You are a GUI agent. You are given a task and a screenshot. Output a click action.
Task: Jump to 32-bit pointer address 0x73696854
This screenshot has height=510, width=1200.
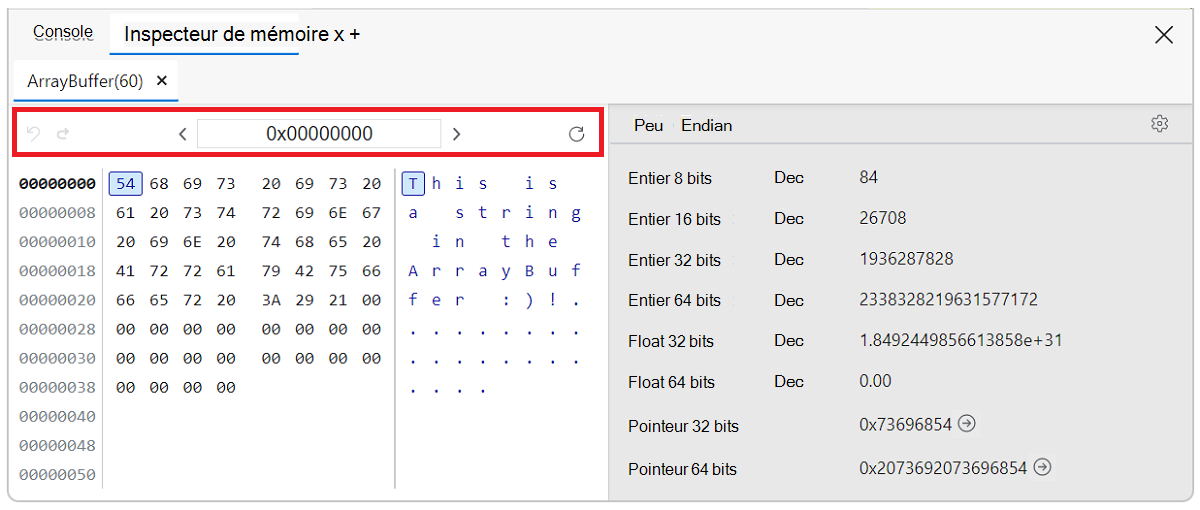[x=966, y=424]
